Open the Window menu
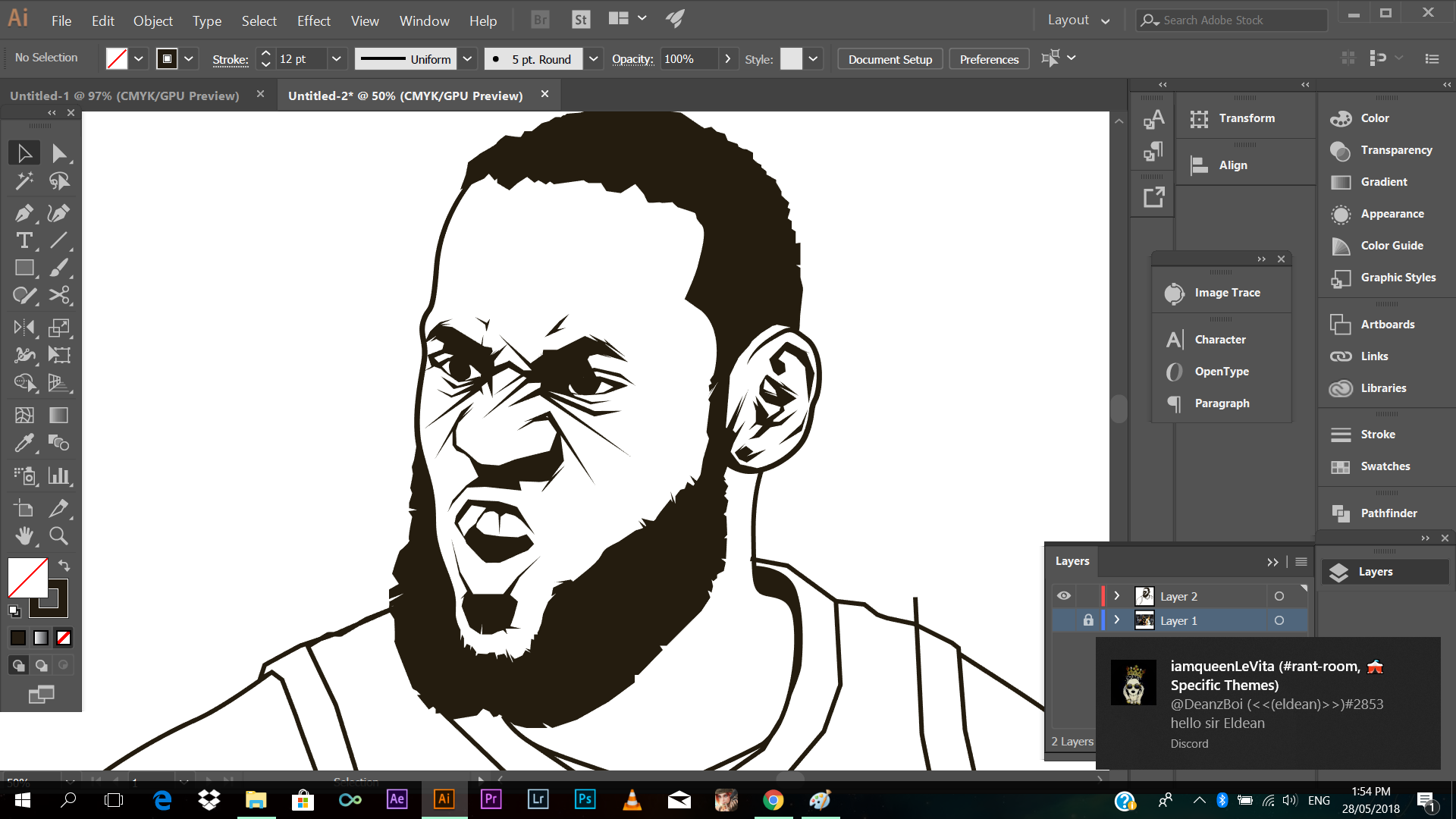Screen dimensions: 1456x819 [x=425, y=20]
